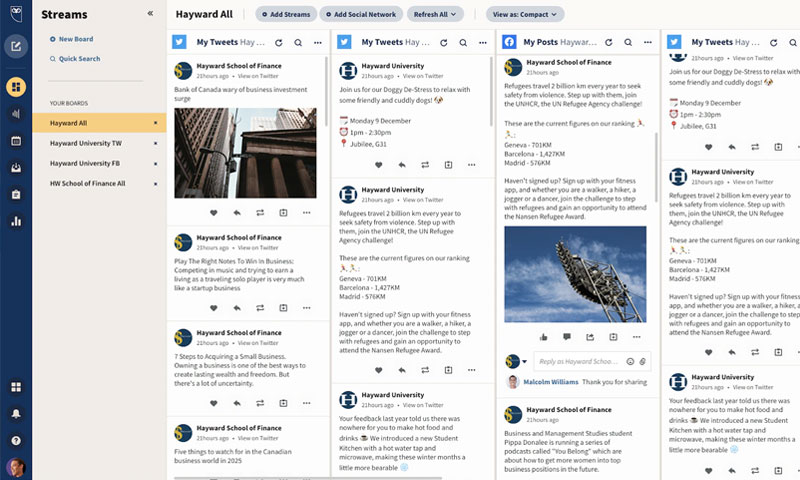Image resolution: width=800 pixels, height=480 pixels.
Task: Like the Doggy De-Stress tweet in second stream
Action: click(379, 165)
